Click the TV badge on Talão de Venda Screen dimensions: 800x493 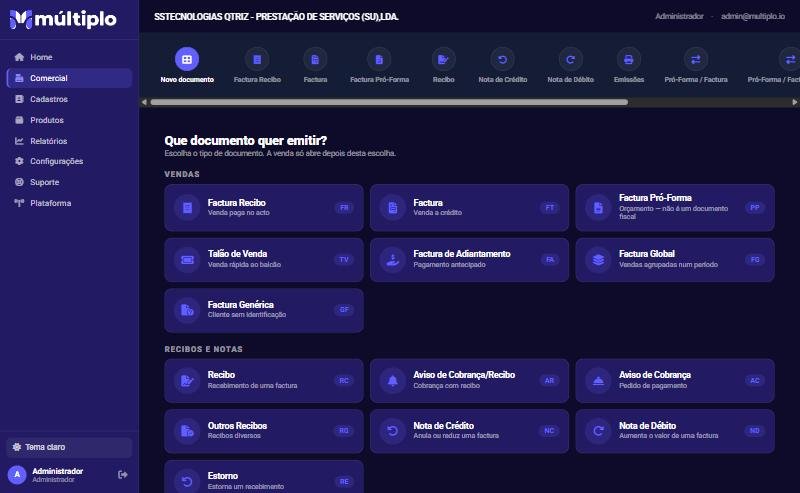tap(344, 260)
